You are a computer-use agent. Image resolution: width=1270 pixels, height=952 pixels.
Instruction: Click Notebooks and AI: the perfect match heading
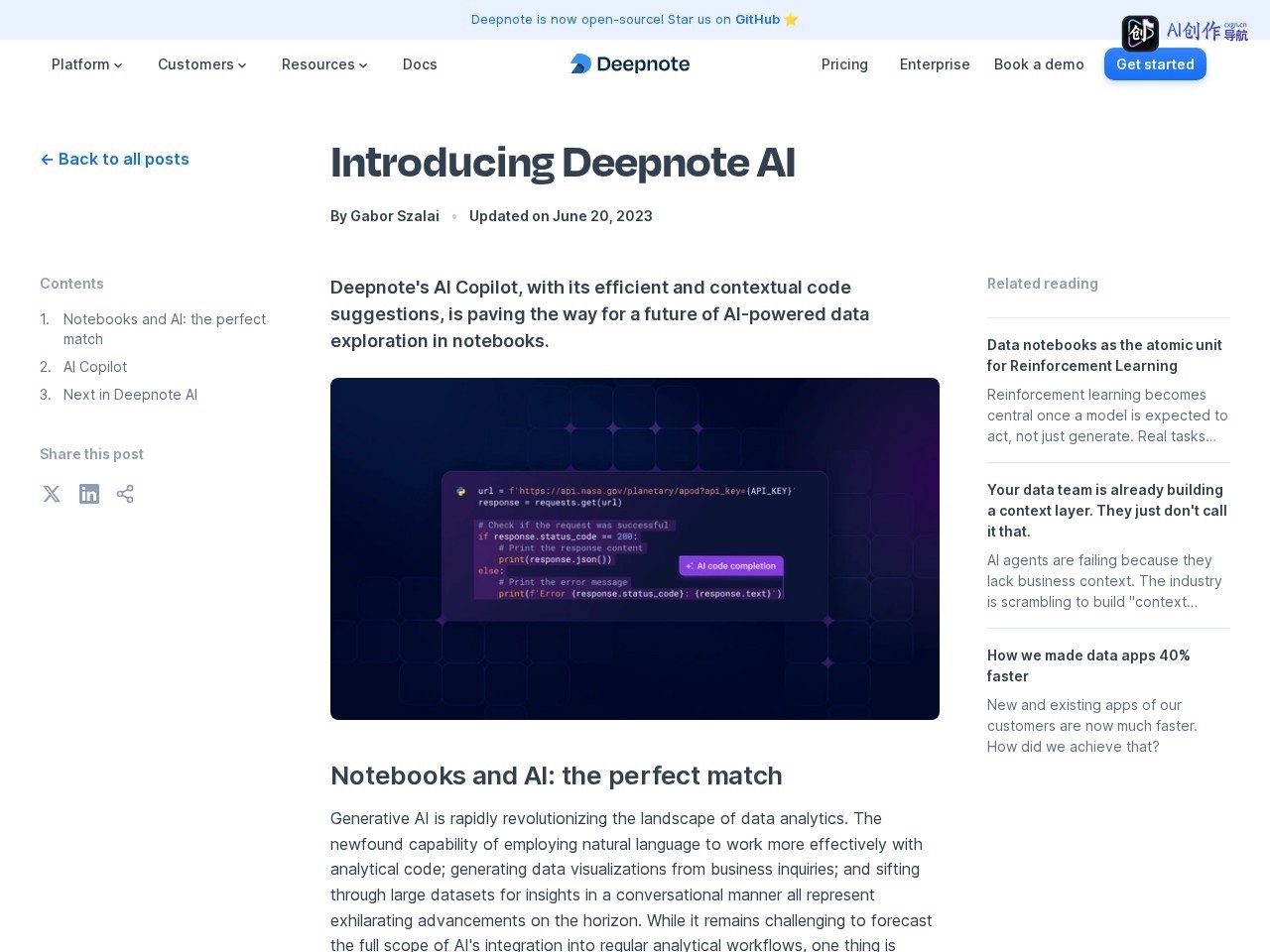pos(557,775)
